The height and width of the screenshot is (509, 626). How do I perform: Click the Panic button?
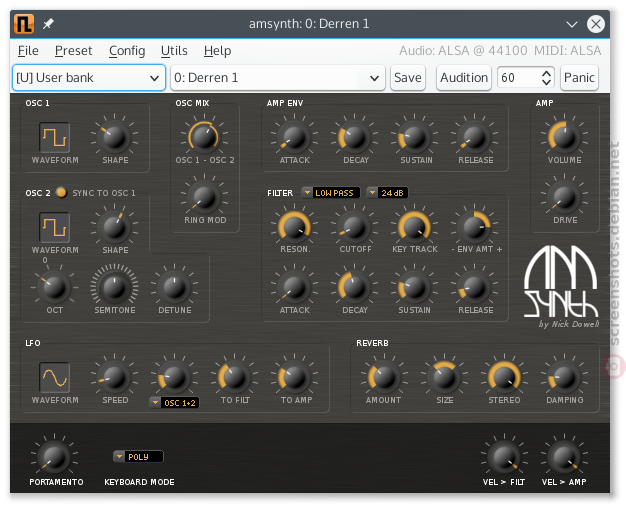point(579,78)
